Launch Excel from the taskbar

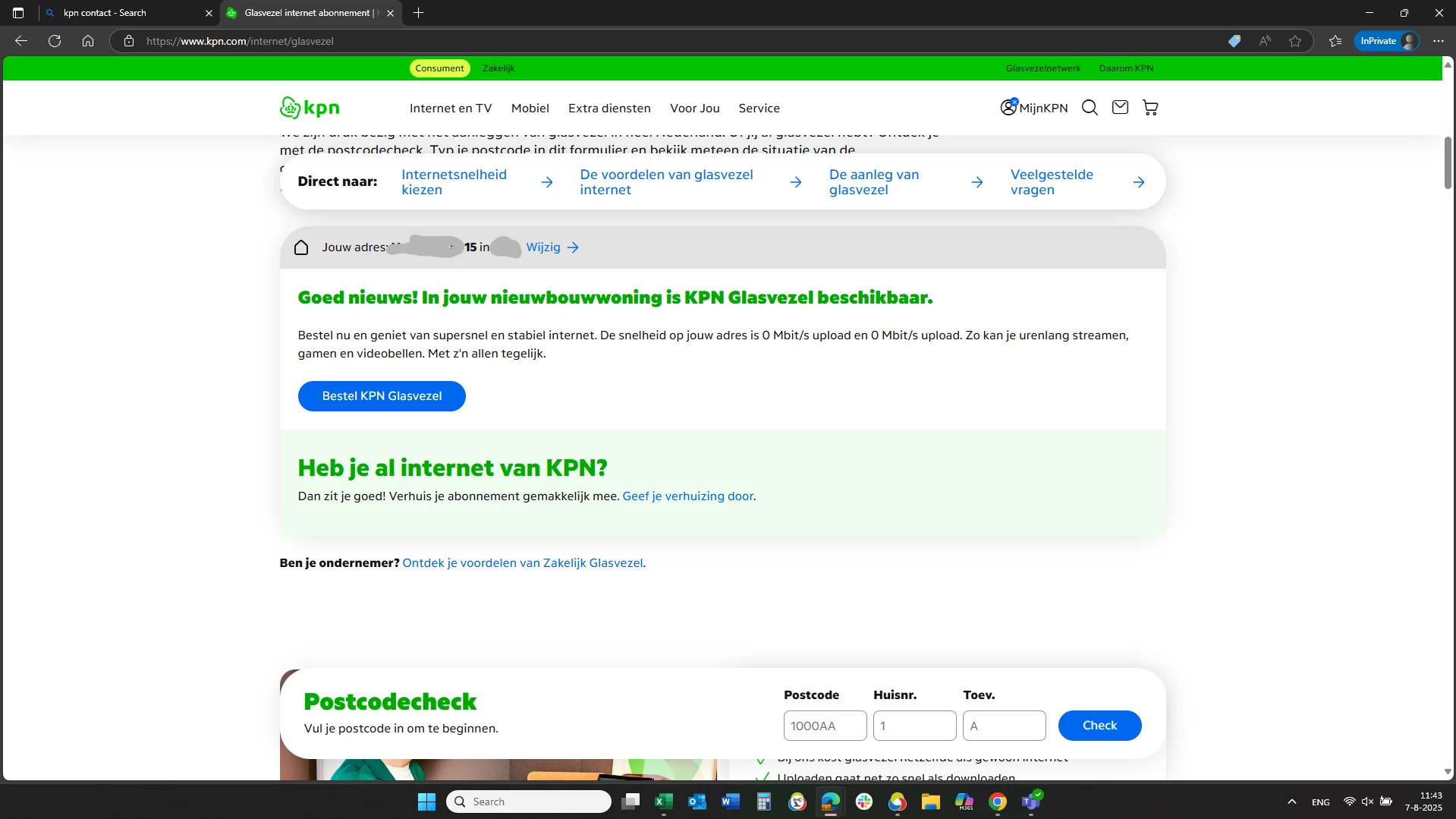point(664,802)
